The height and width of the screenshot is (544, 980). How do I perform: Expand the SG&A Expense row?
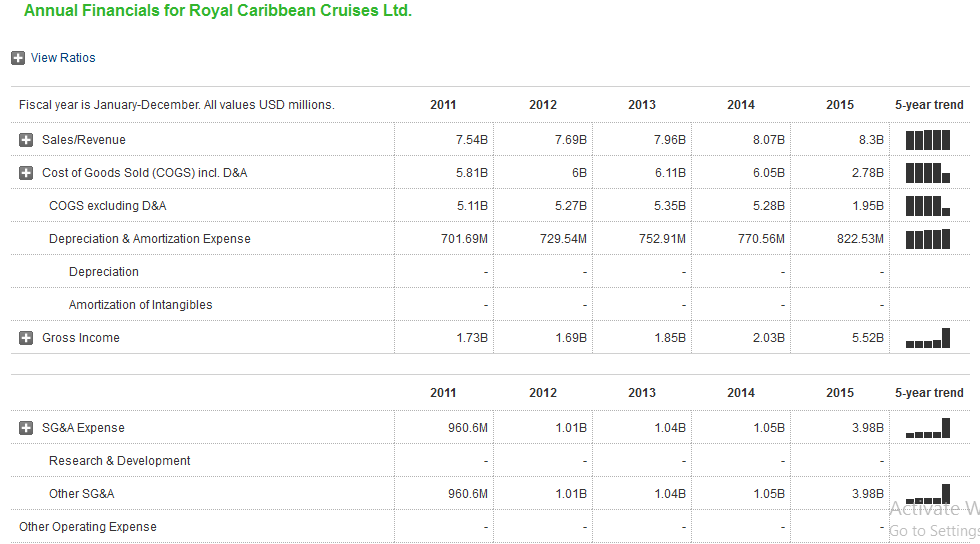pos(27,428)
